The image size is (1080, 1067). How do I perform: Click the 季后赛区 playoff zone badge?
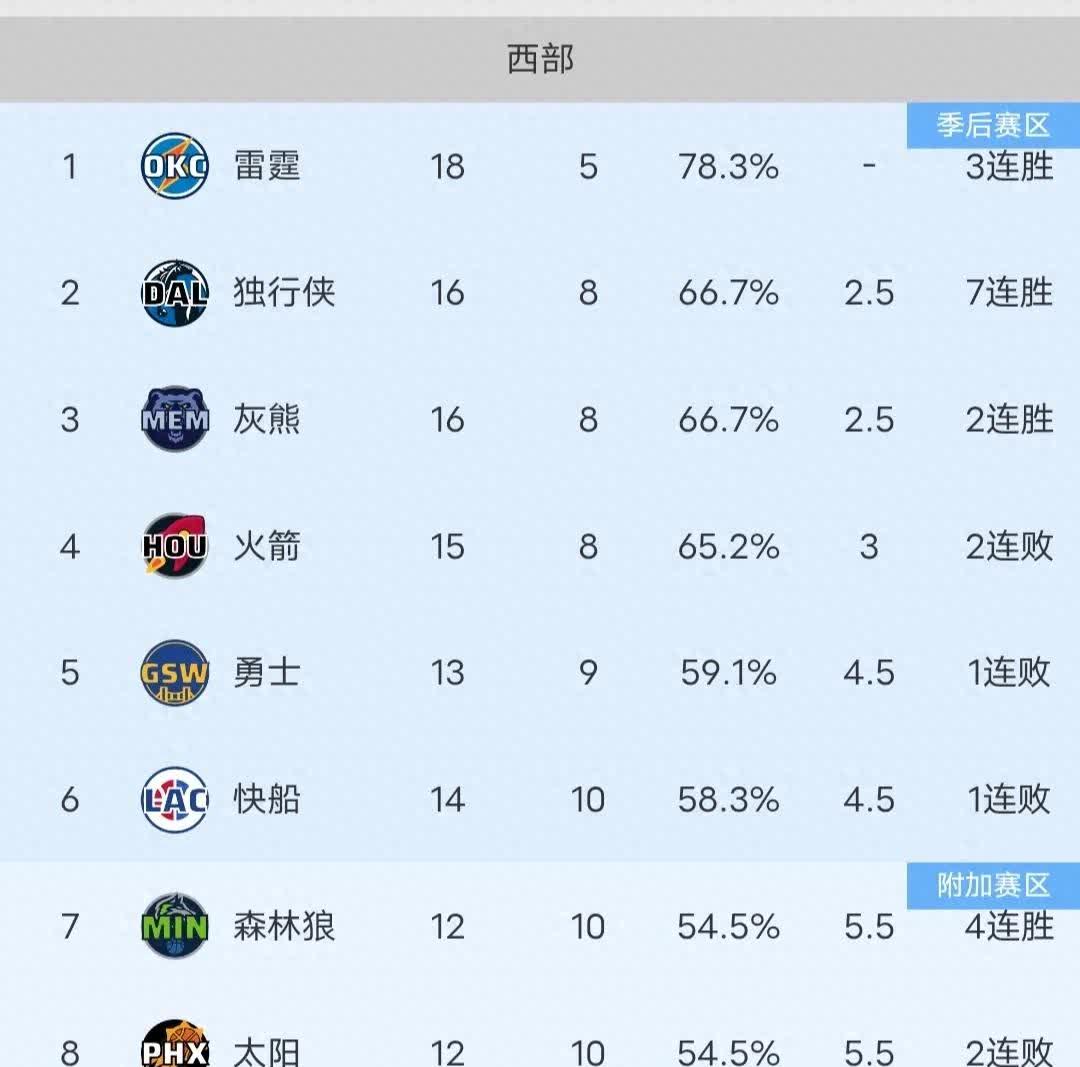click(994, 124)
